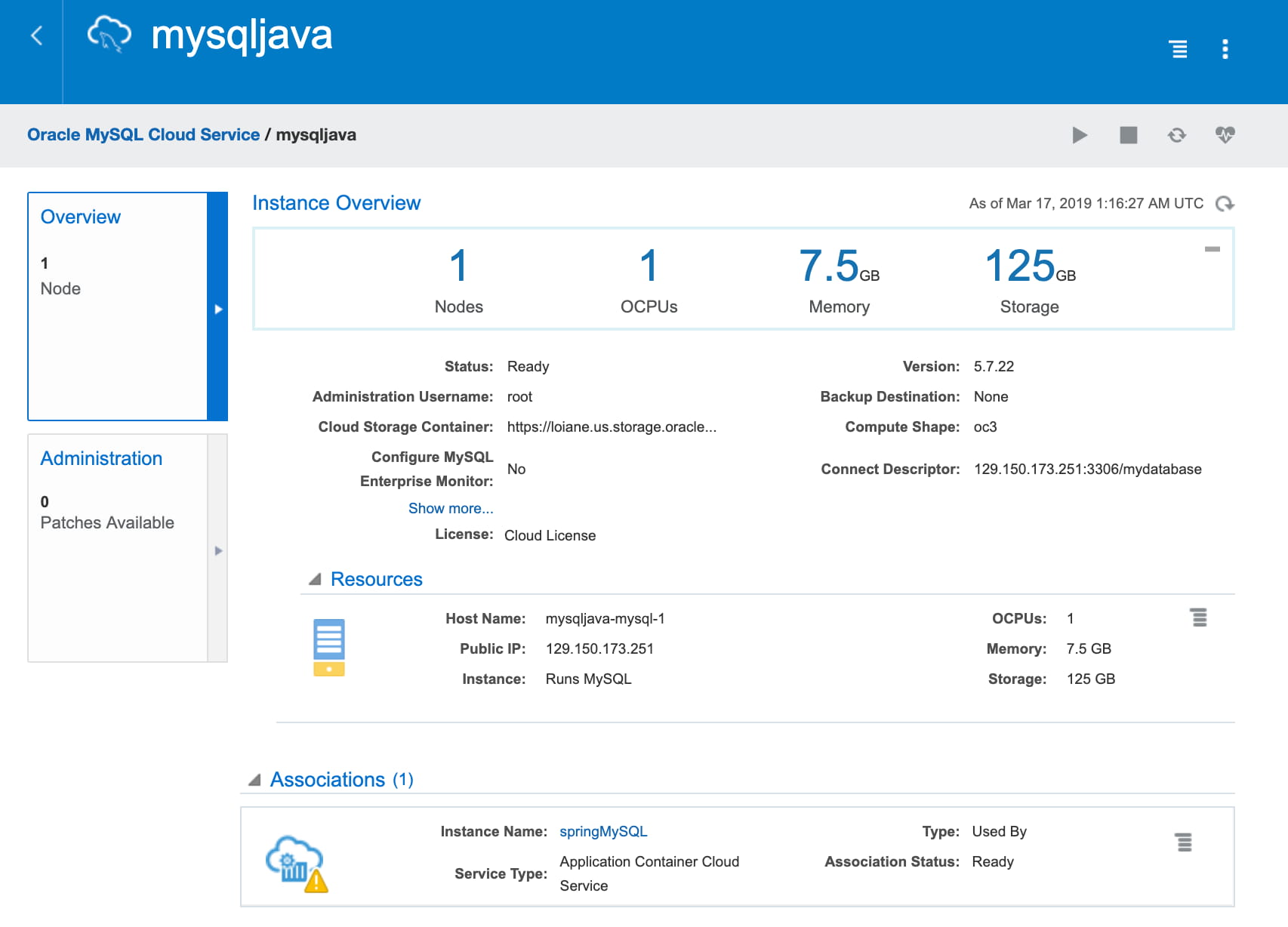Click the Show more... link
Viewport: 1288px width, 927px height.
(x=451, y=509)
